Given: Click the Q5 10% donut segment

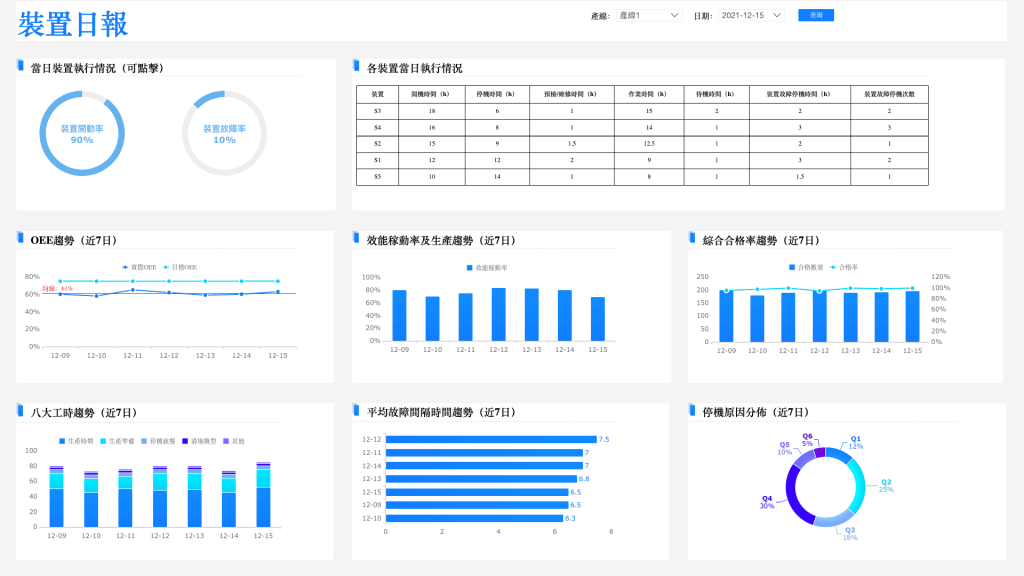Looking at the screenshot, I should point(803,459).
